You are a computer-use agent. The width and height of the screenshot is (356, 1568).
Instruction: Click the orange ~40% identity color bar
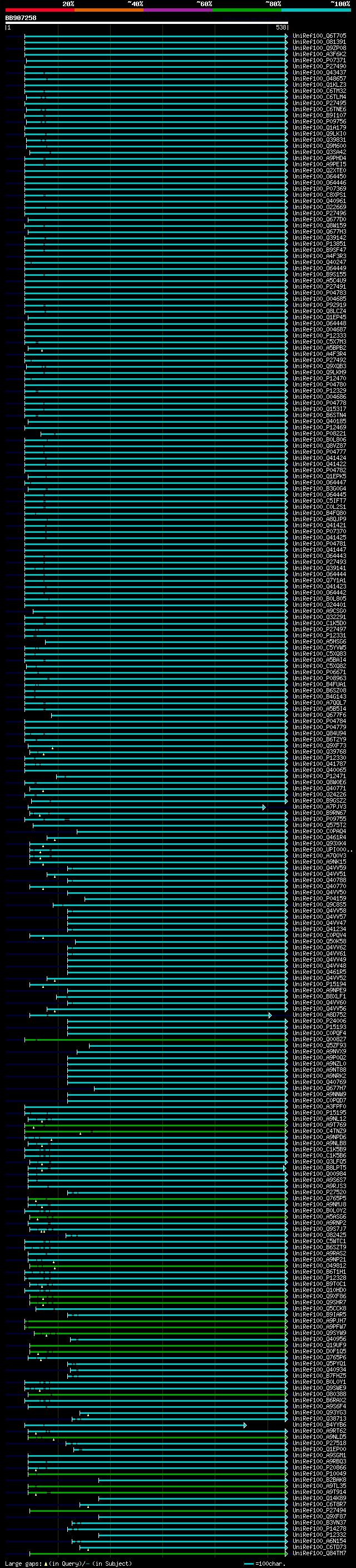[109, 10]
